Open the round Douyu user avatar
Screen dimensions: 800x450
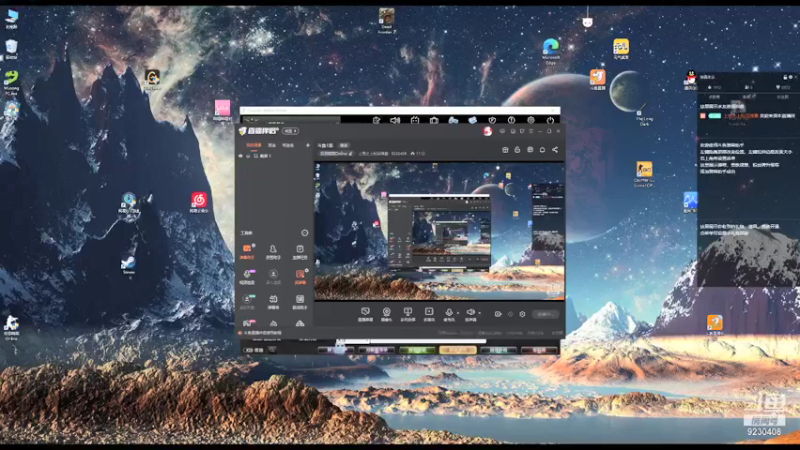tap(487, 131)
